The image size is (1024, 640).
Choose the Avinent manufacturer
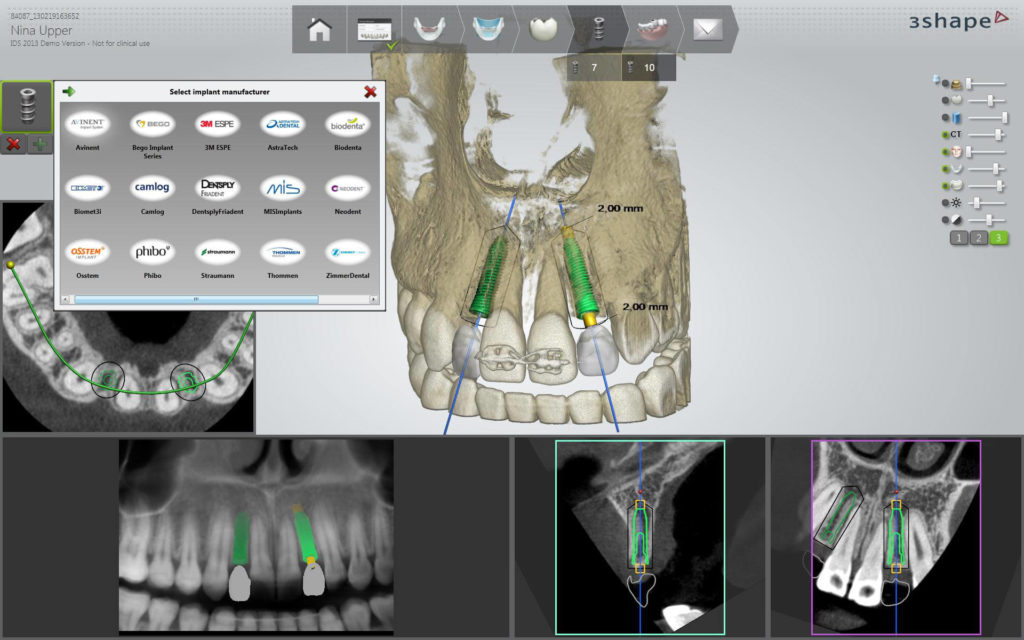click(88, 131)
